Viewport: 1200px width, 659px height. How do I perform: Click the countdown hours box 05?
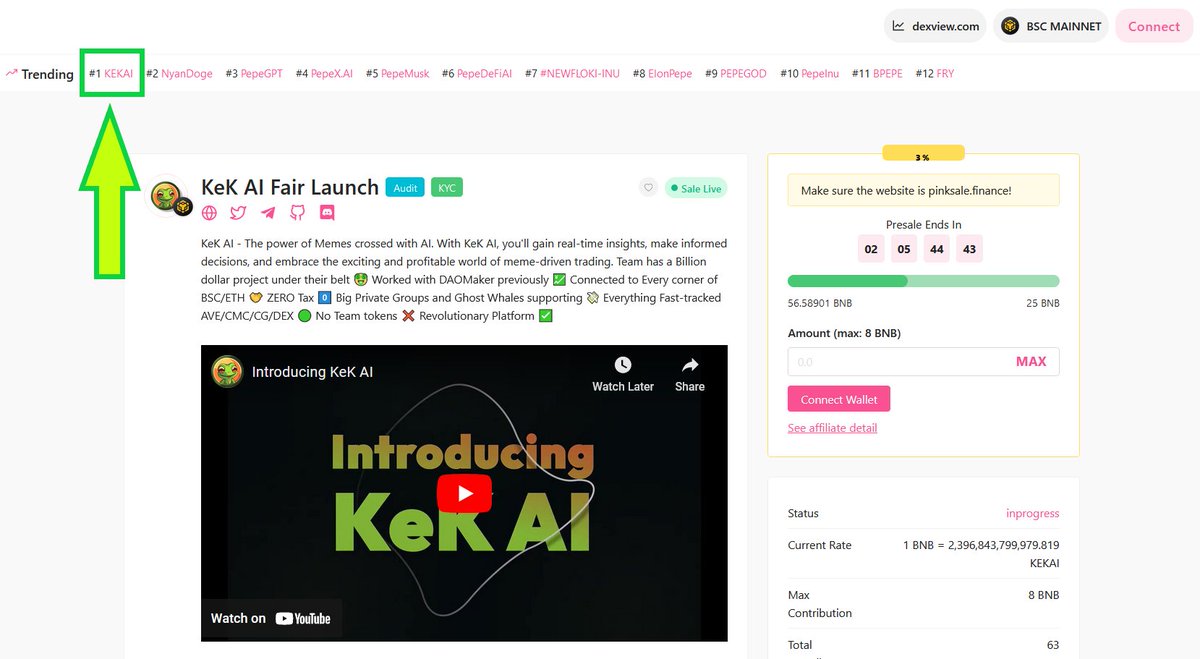pos(904,249)
